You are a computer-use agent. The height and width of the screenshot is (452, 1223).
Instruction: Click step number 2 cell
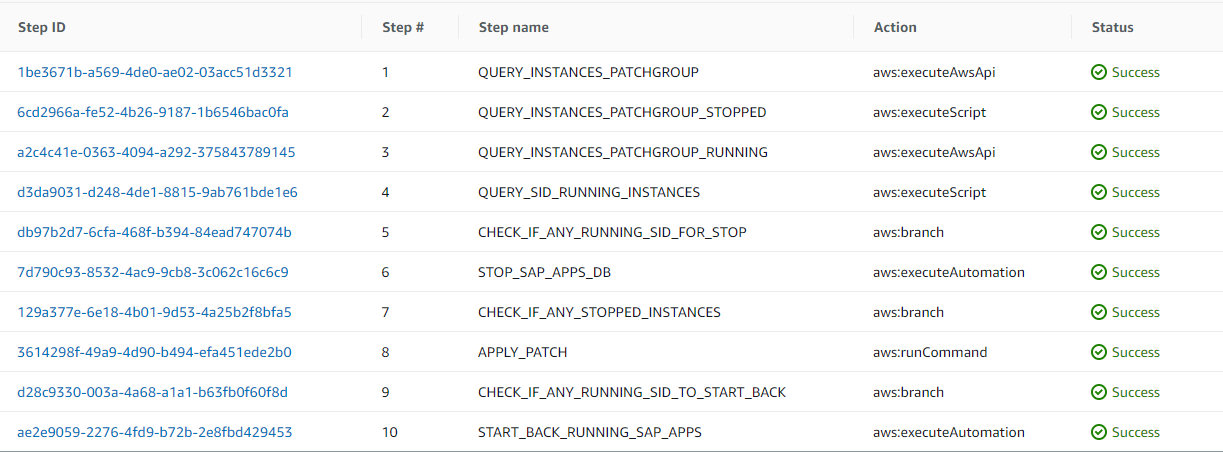(x=386, y=112)
